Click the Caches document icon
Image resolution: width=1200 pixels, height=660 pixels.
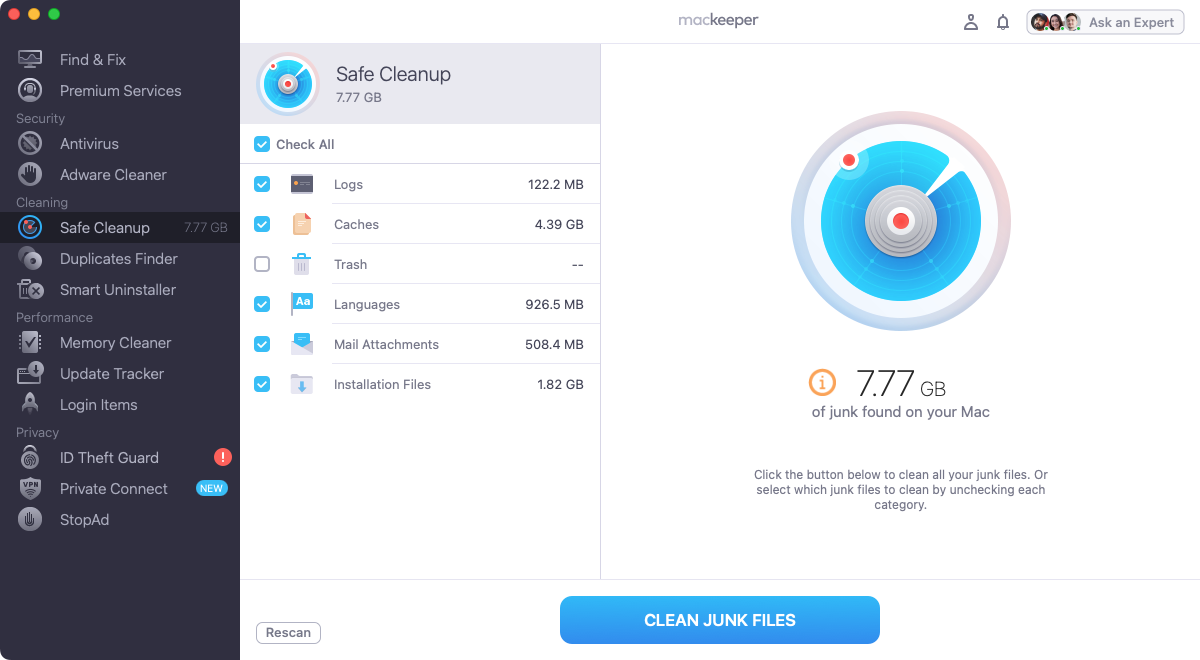pyautogui.click(x=302, y=224)
